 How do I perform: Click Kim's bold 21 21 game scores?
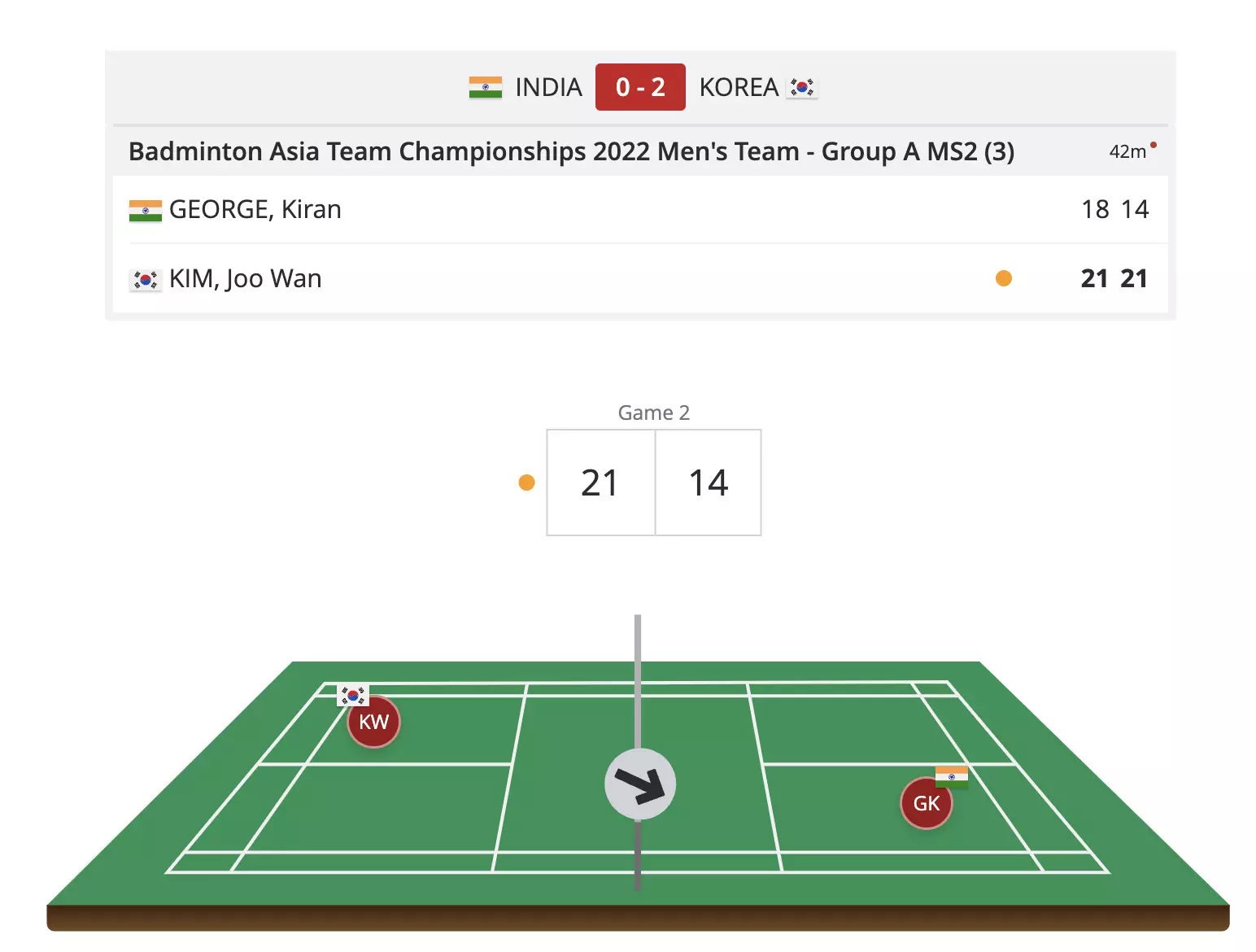tap(1114, 278)
